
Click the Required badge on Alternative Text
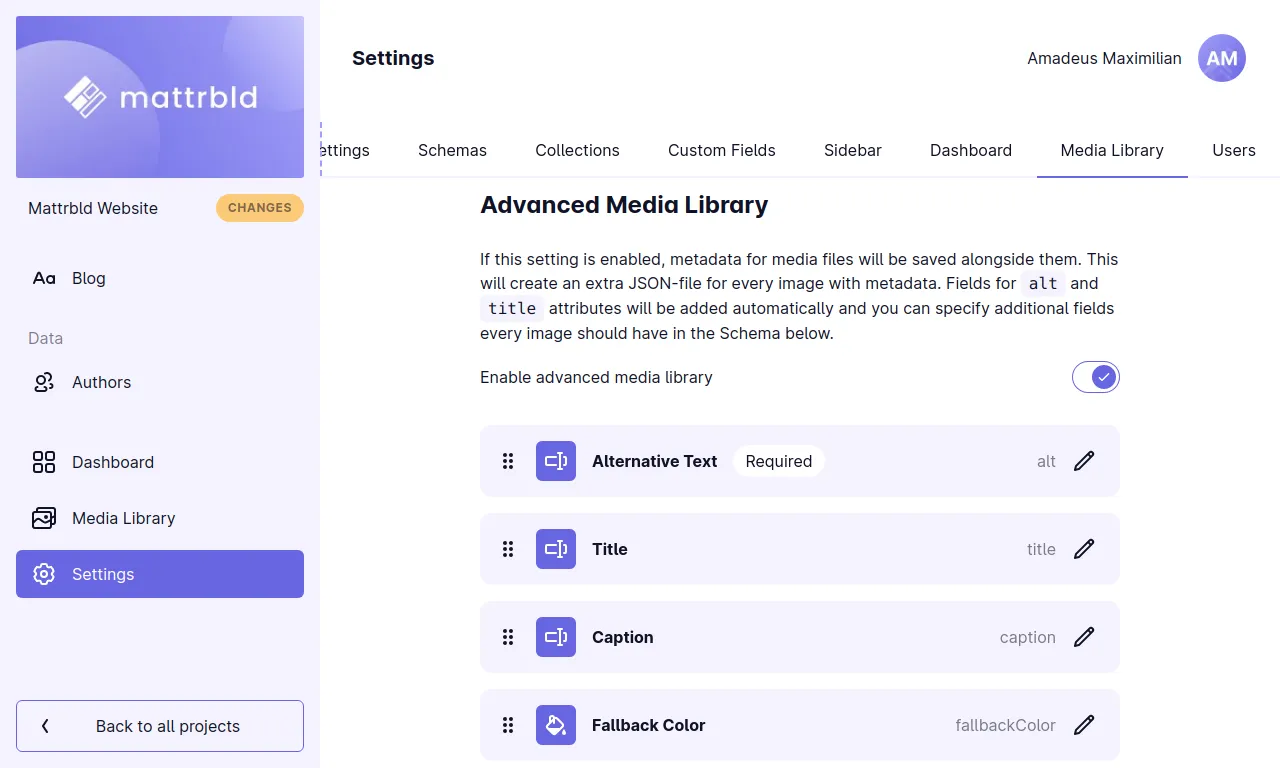click(x=778, y=461)
